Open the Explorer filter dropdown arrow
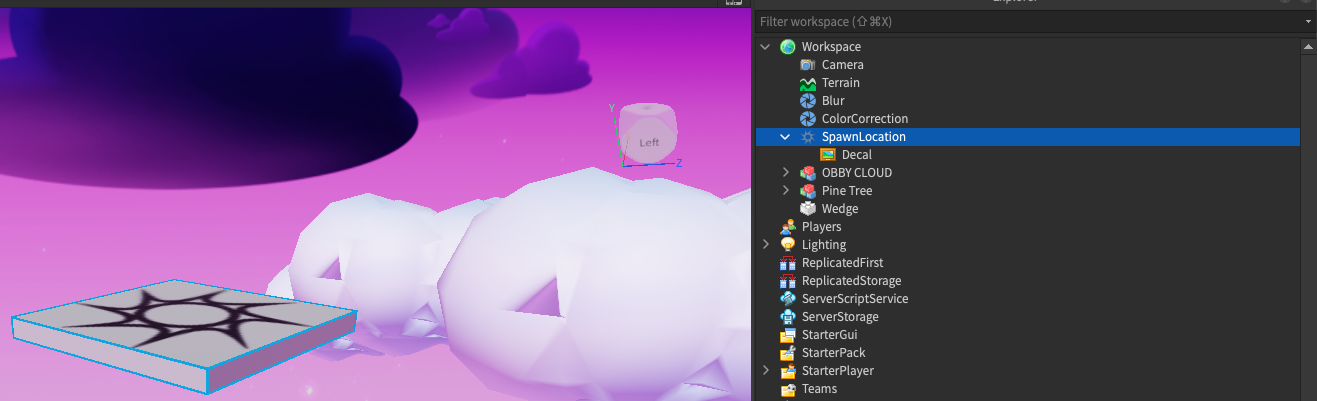The width and height of the screenshot is (1317, 401). click(x=1308, y=21)
